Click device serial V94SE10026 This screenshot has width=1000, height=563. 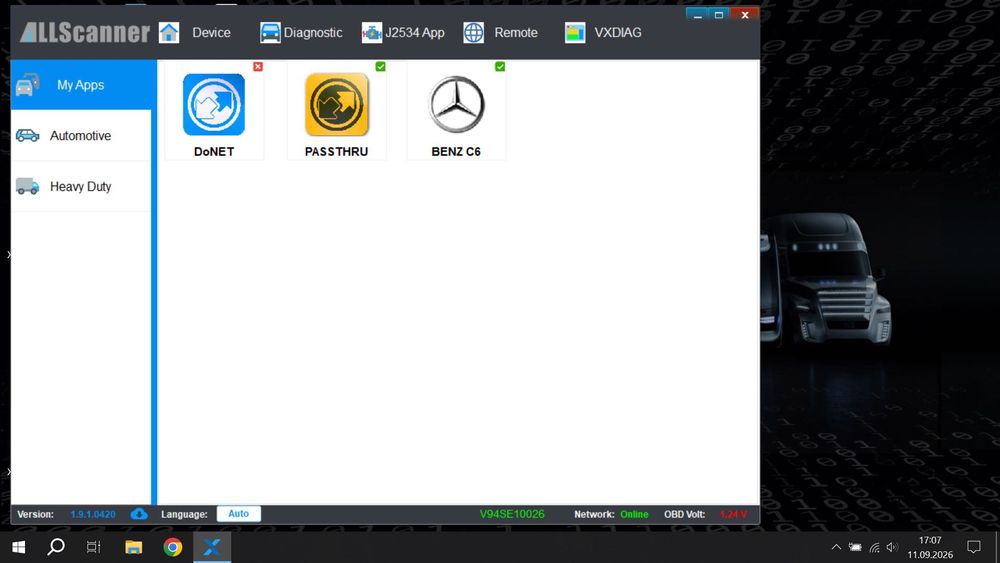pos(512,514)
